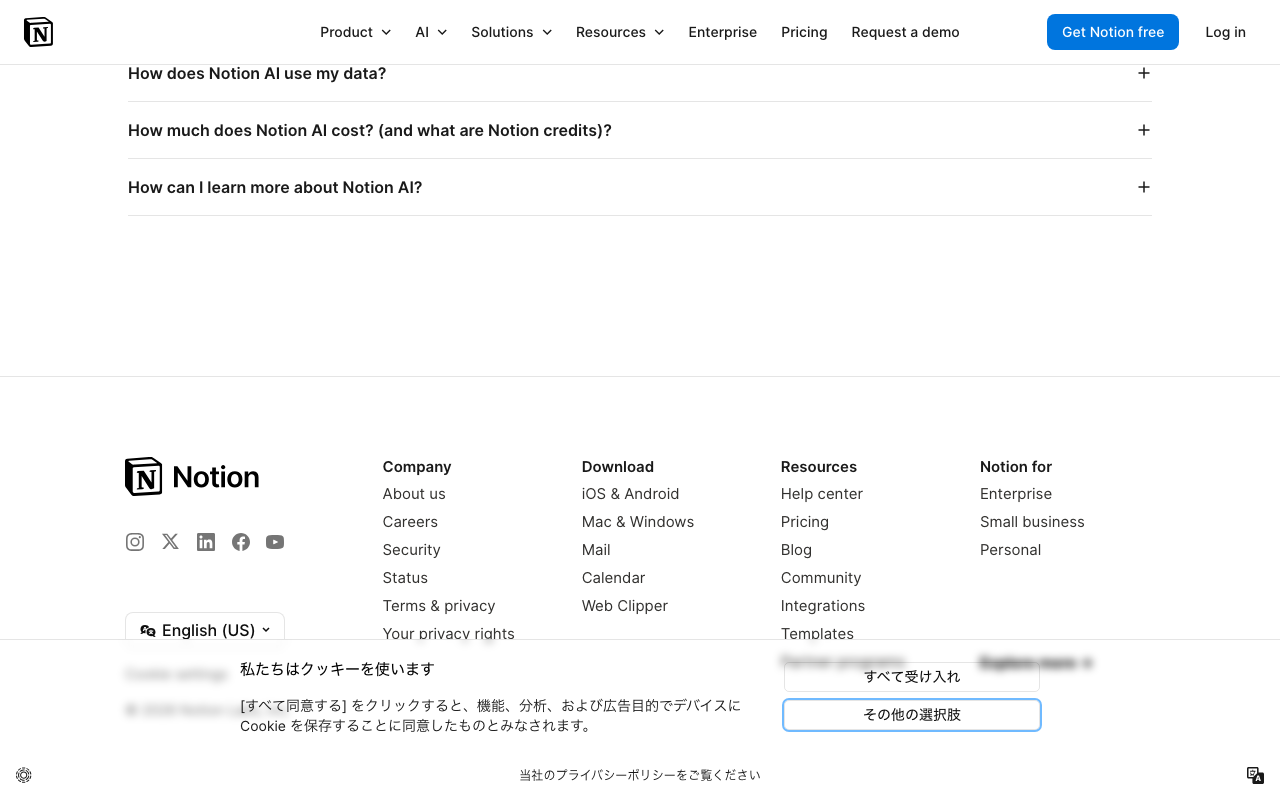The image size is (1280, 800).
Task: Click the Download footer heading
Action: [617, 467]
